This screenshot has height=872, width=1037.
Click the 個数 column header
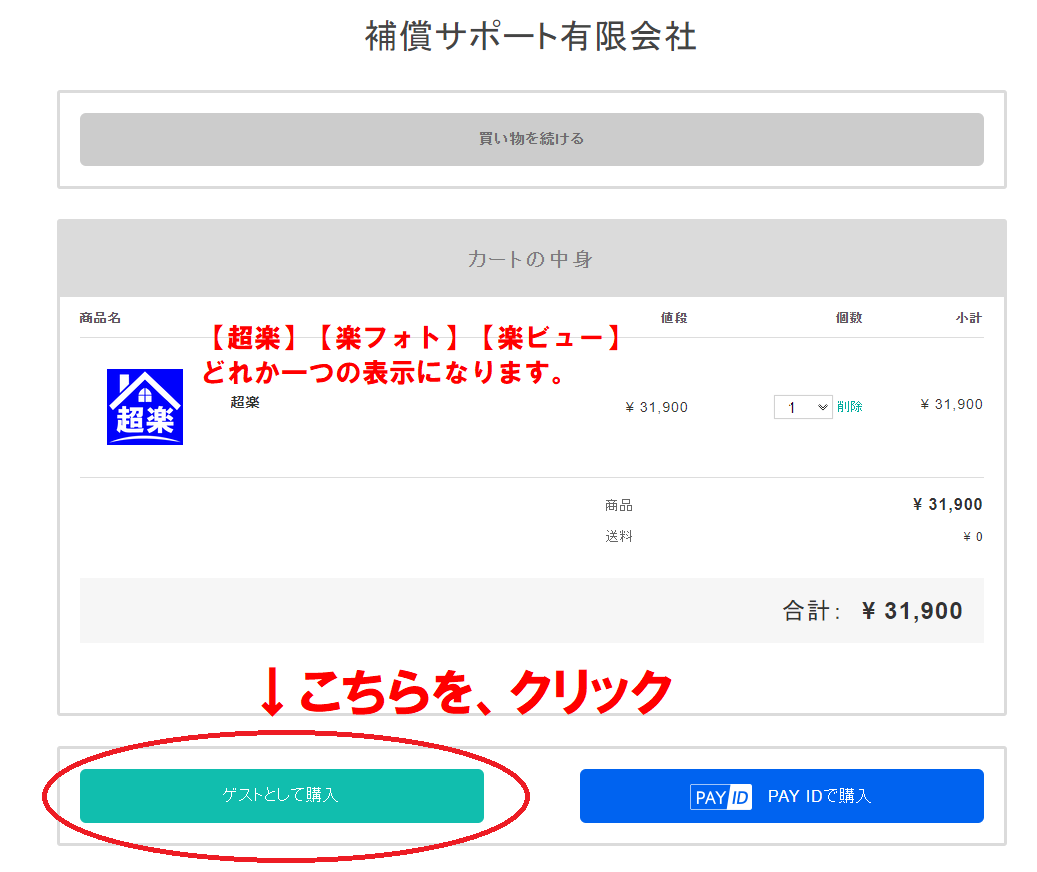(x=848, y=318)
